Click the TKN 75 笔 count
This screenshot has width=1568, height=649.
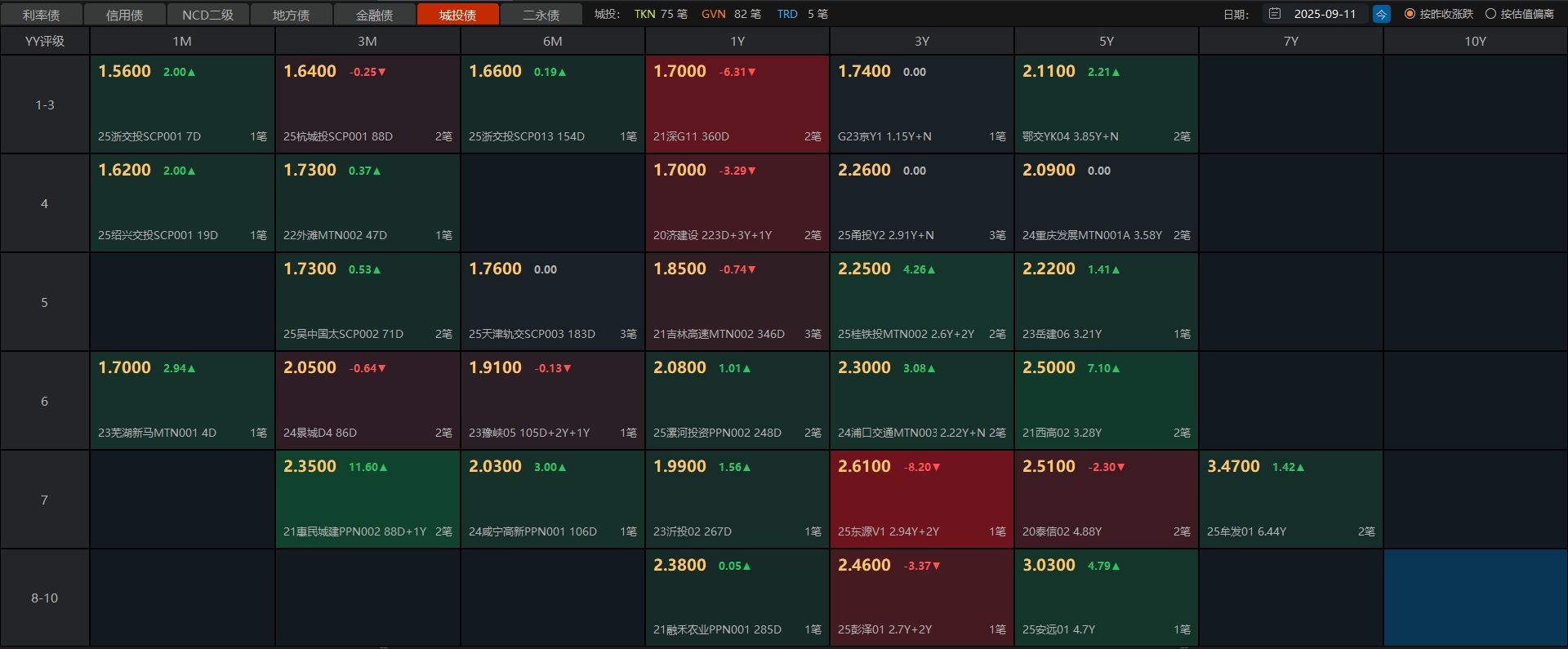(x=661, y=14)
